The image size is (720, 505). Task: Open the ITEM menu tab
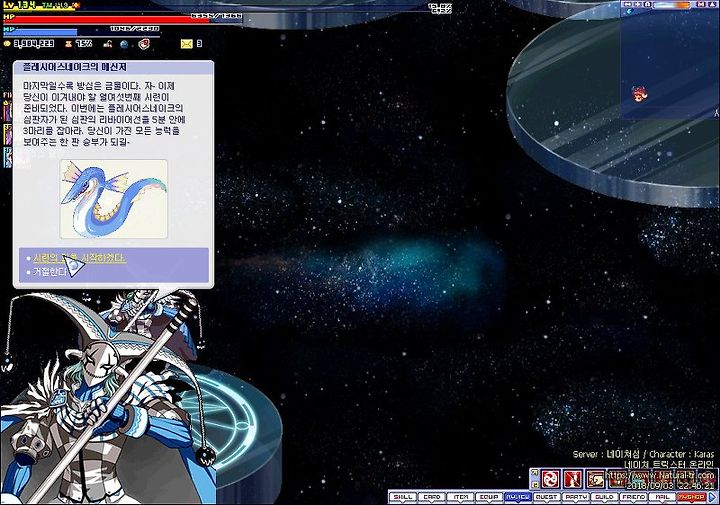tap(461, 497)
